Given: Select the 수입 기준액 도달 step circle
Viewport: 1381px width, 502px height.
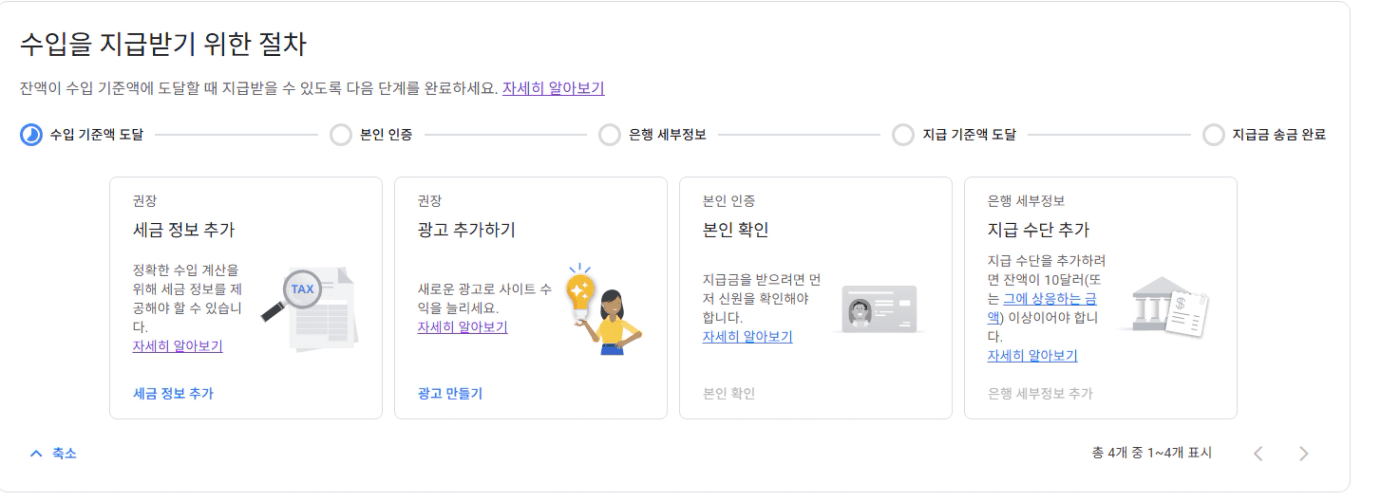Looking at the screenshot, I should click(x=31, y=135).
